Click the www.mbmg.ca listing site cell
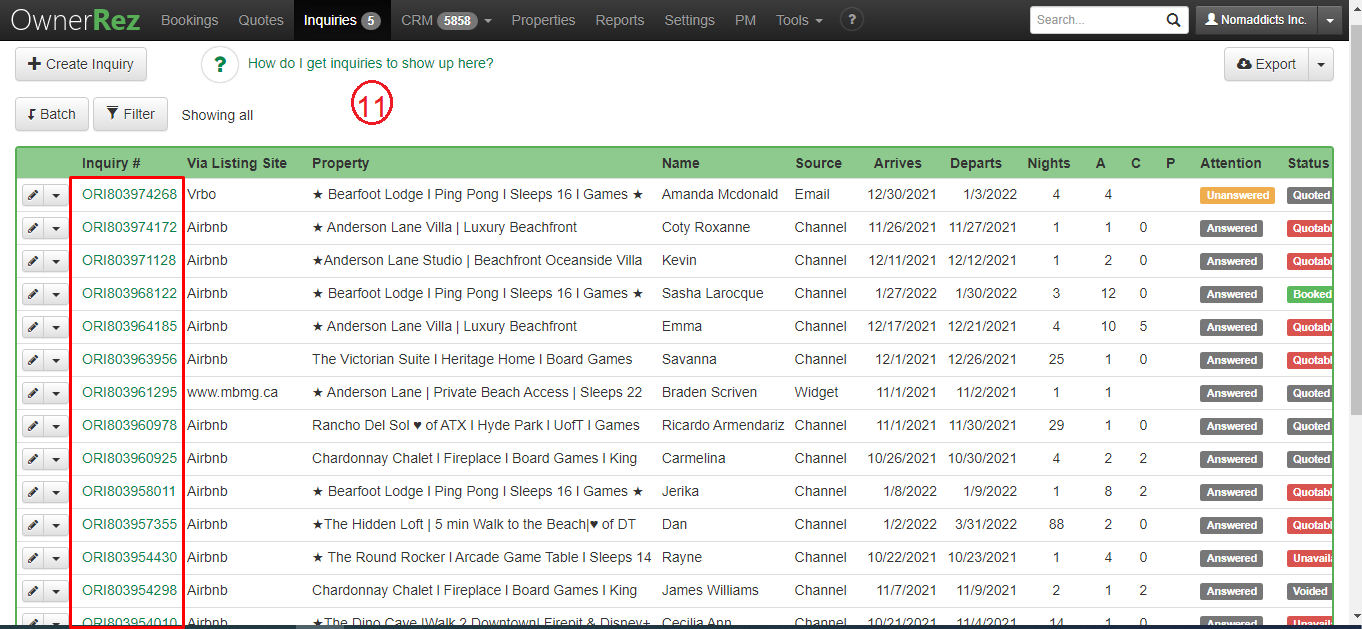Viewport: 1362px width, 629px height. point(232,393)
